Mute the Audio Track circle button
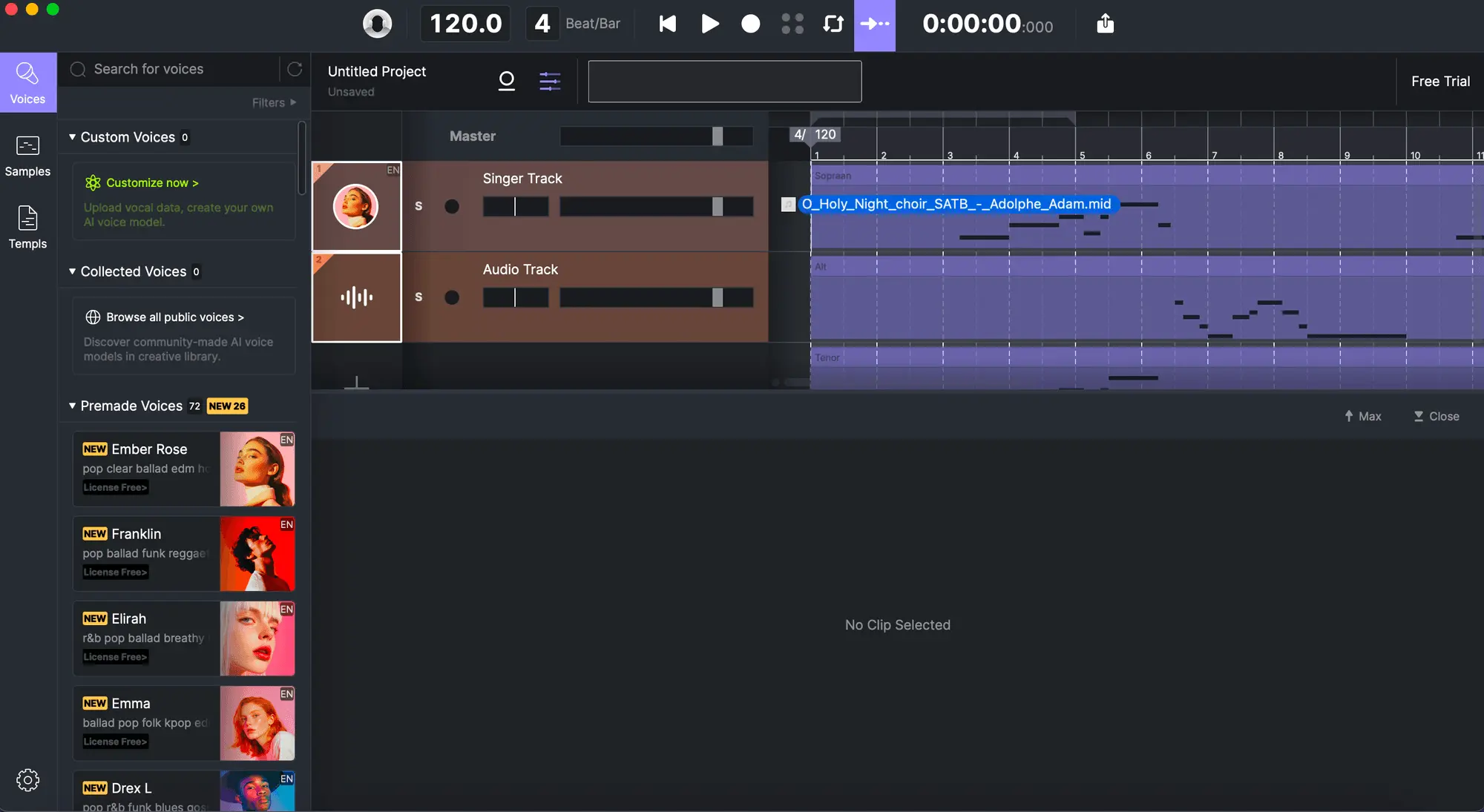Screen dimensions: 1484x812 pos(451,297)
